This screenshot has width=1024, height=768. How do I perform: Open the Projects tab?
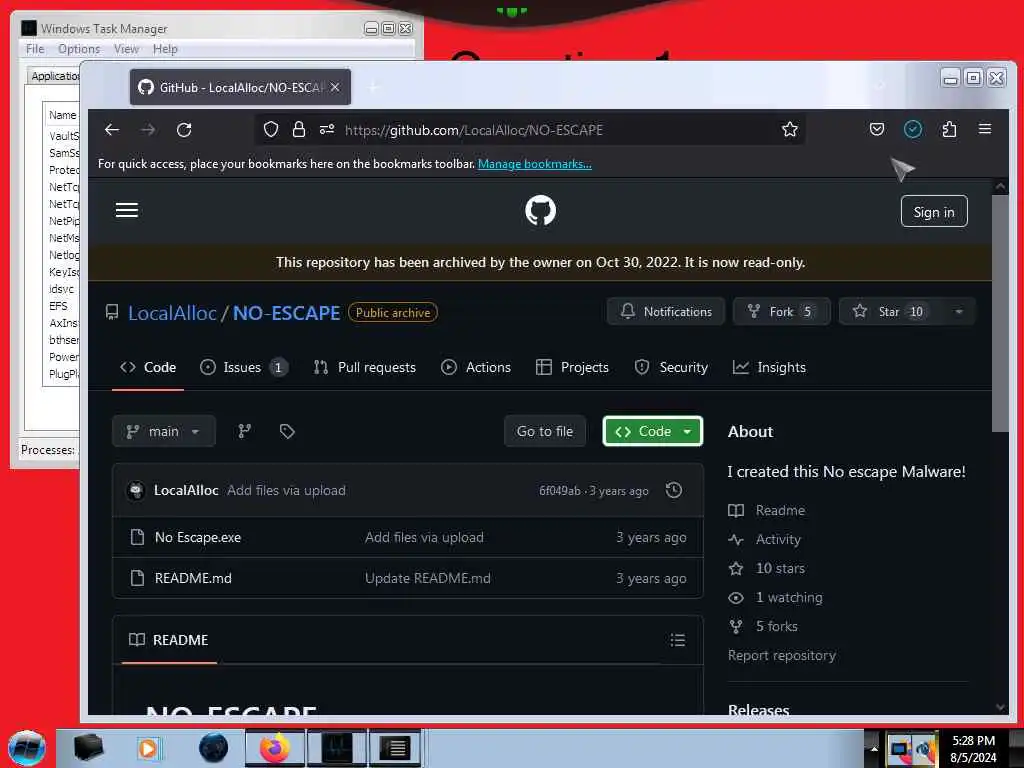coord(572,367)
